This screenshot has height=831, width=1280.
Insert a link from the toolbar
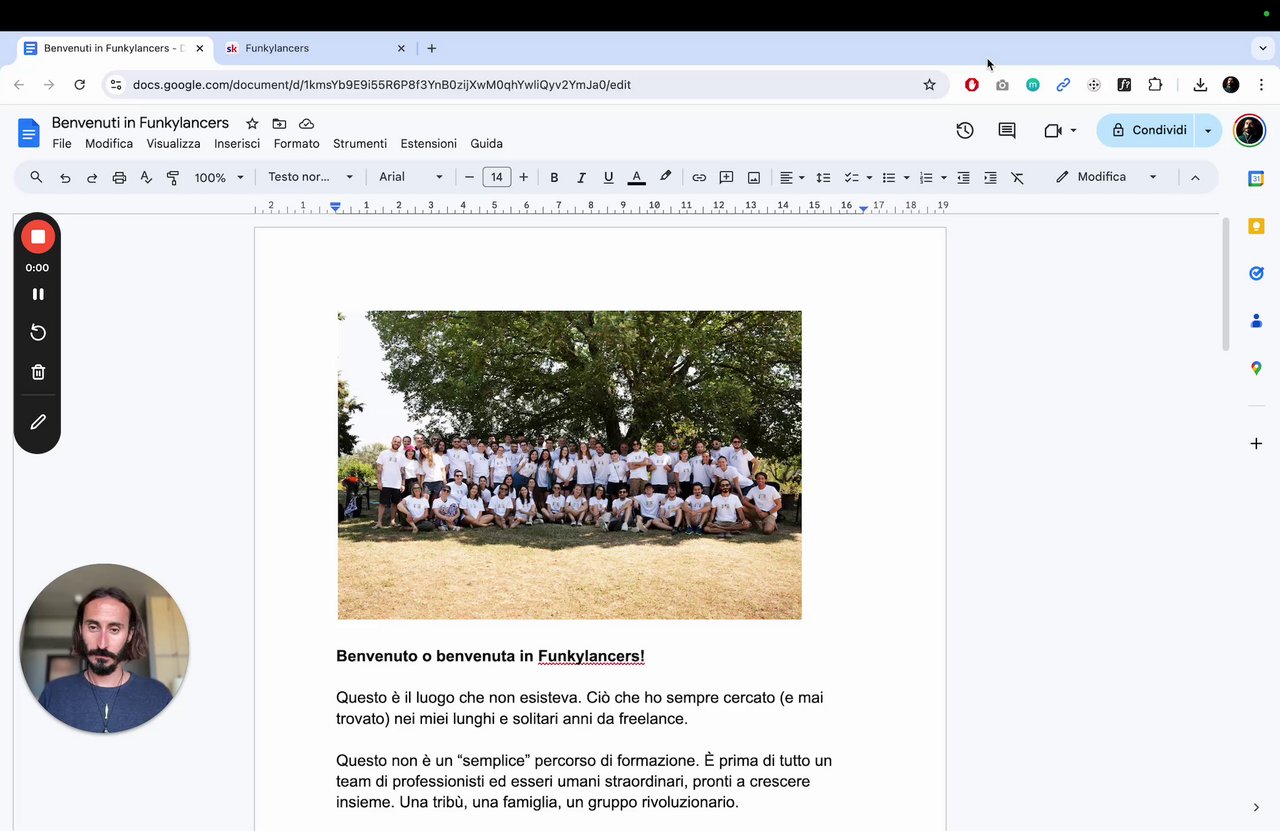[x=699, y=177]
